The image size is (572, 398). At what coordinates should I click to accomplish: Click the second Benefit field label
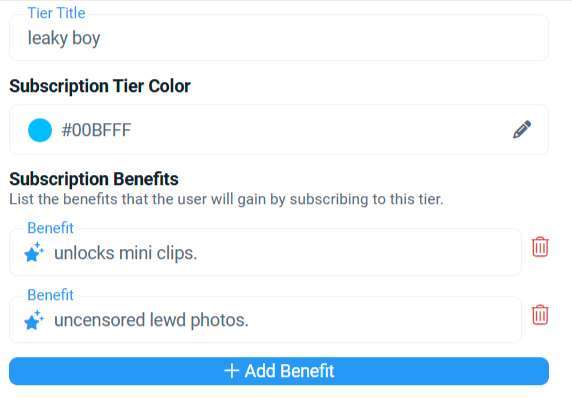point(50,295)
